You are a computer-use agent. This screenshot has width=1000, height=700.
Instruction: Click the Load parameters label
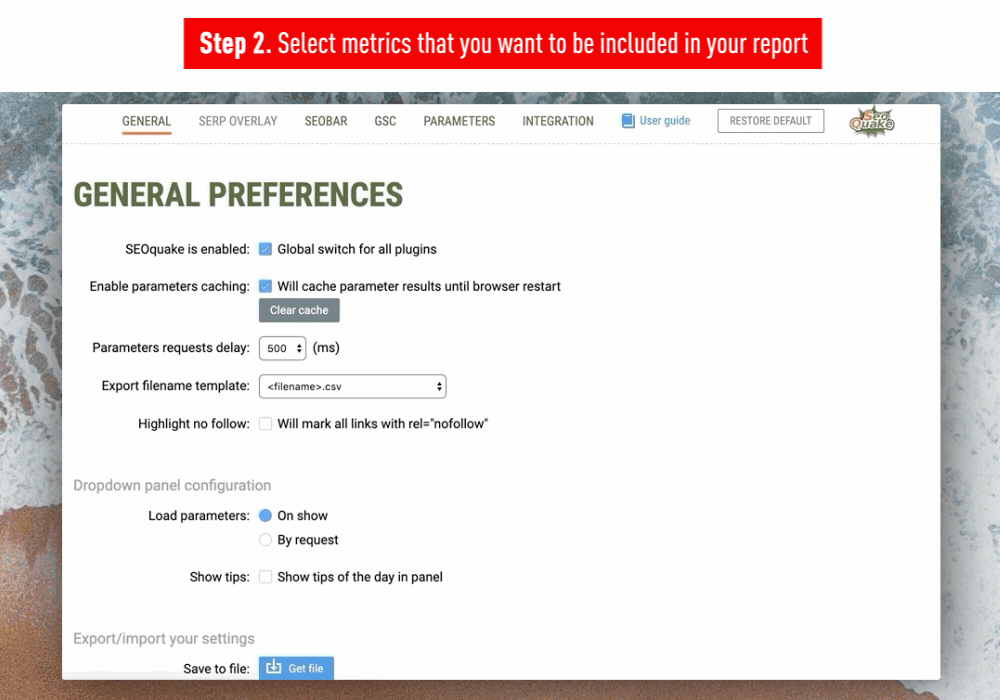[199, 516]
